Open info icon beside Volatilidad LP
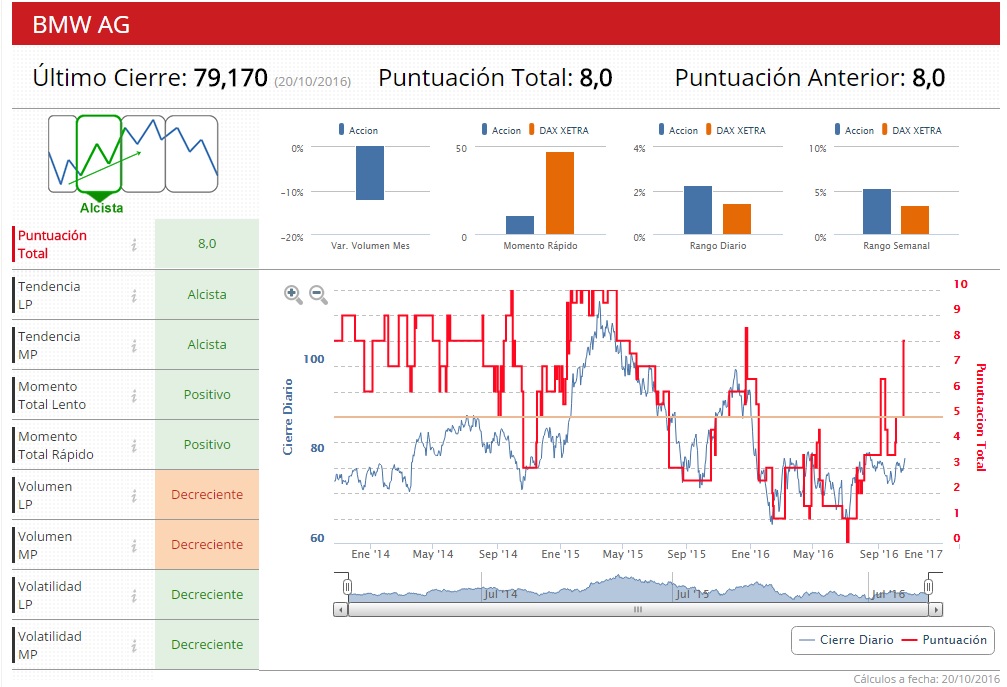The width and height of the screenshot is (1007, 687). tap(134, 596)
